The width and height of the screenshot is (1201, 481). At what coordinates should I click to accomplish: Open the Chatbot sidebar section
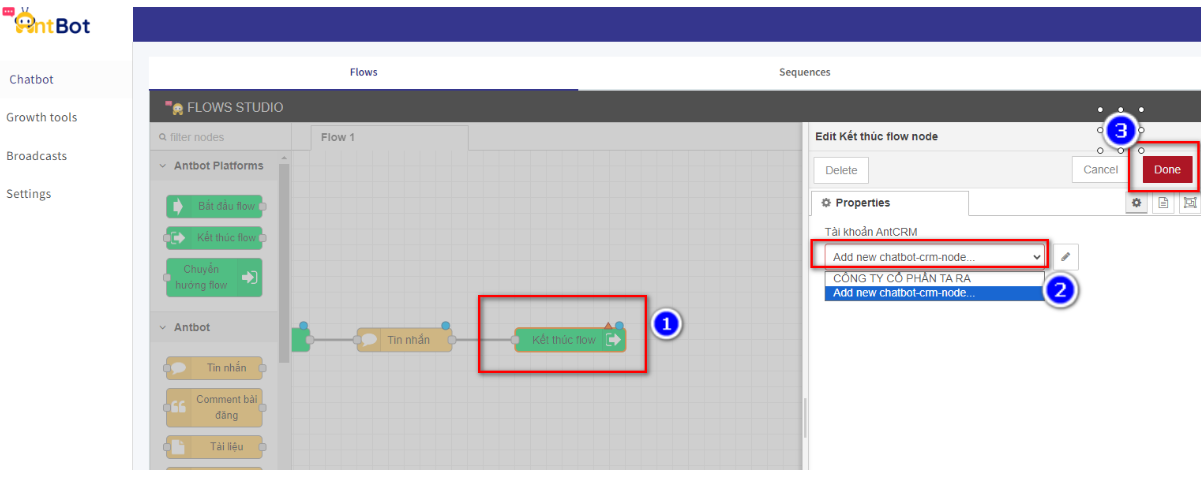click(31, 79)
